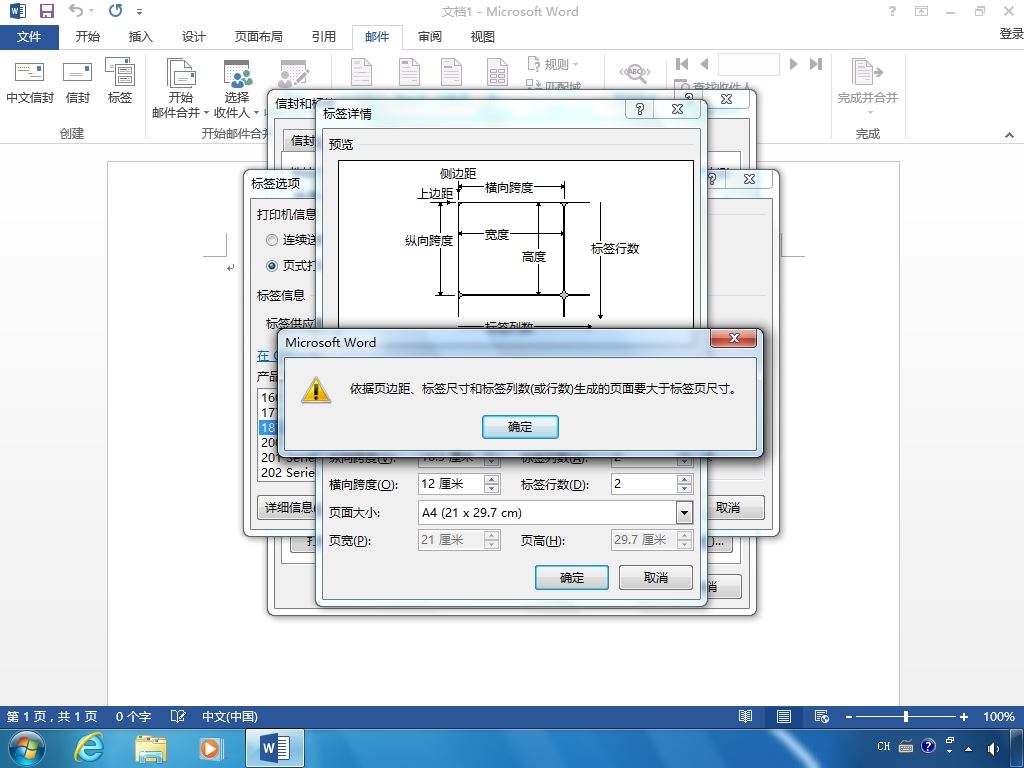Click label rows number field

pos(644,484)
